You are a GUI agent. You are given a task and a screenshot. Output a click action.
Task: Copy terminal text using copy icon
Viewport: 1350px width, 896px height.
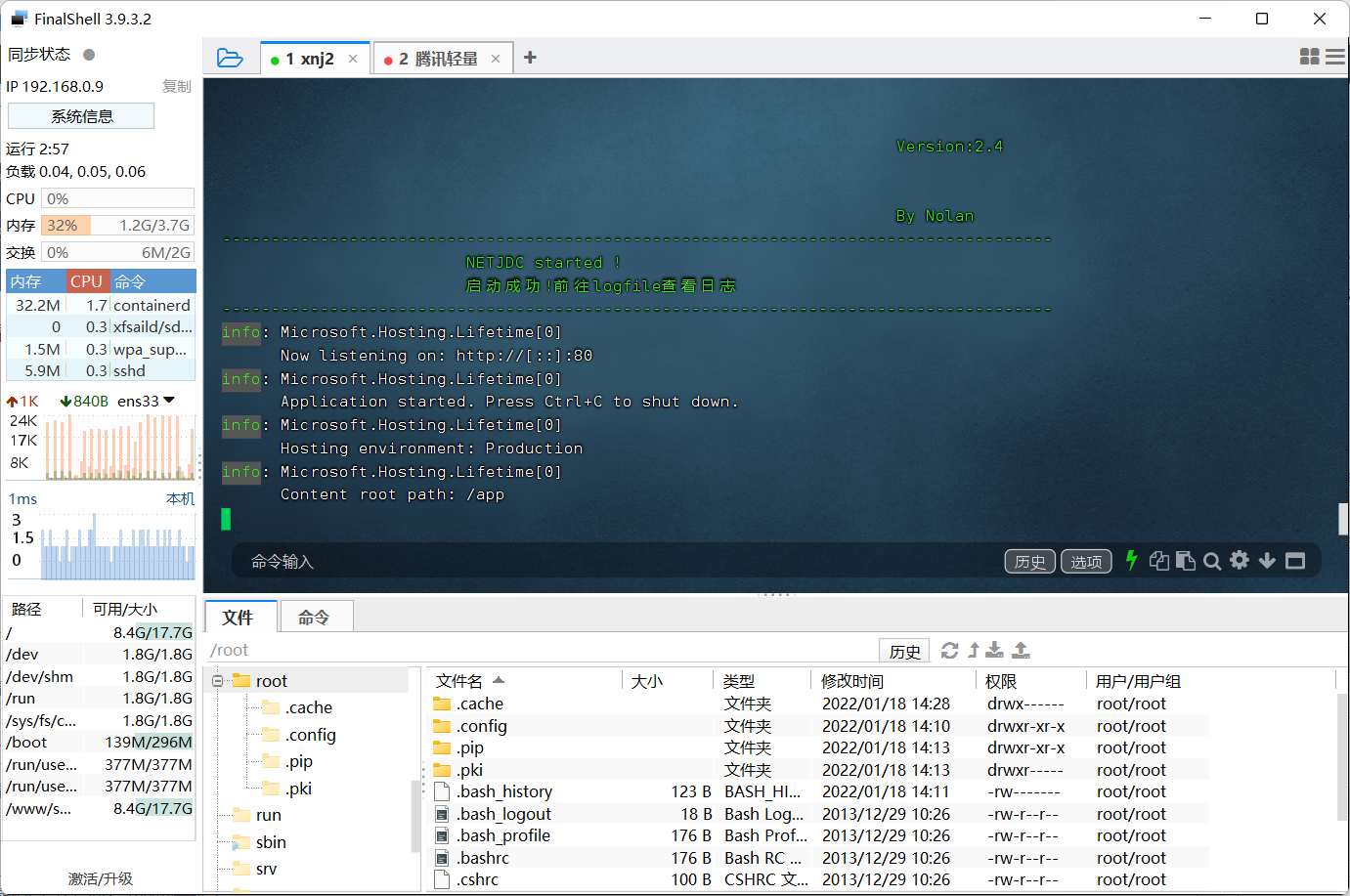[x=1159, y=560]
